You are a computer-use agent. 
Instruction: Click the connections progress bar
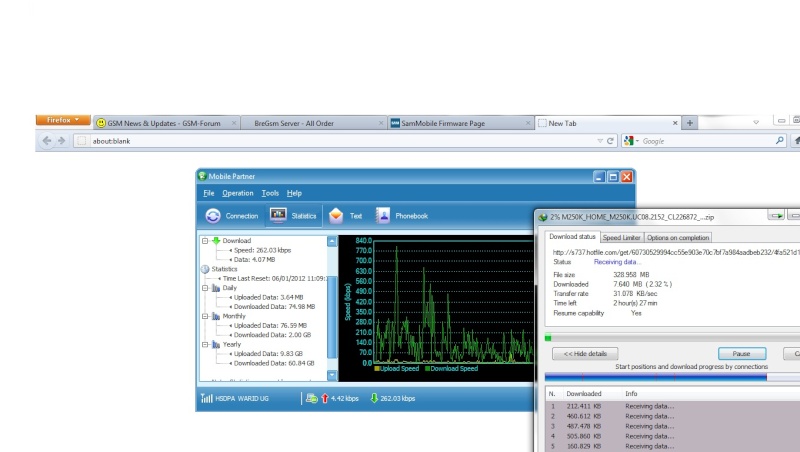click(672, 377)
